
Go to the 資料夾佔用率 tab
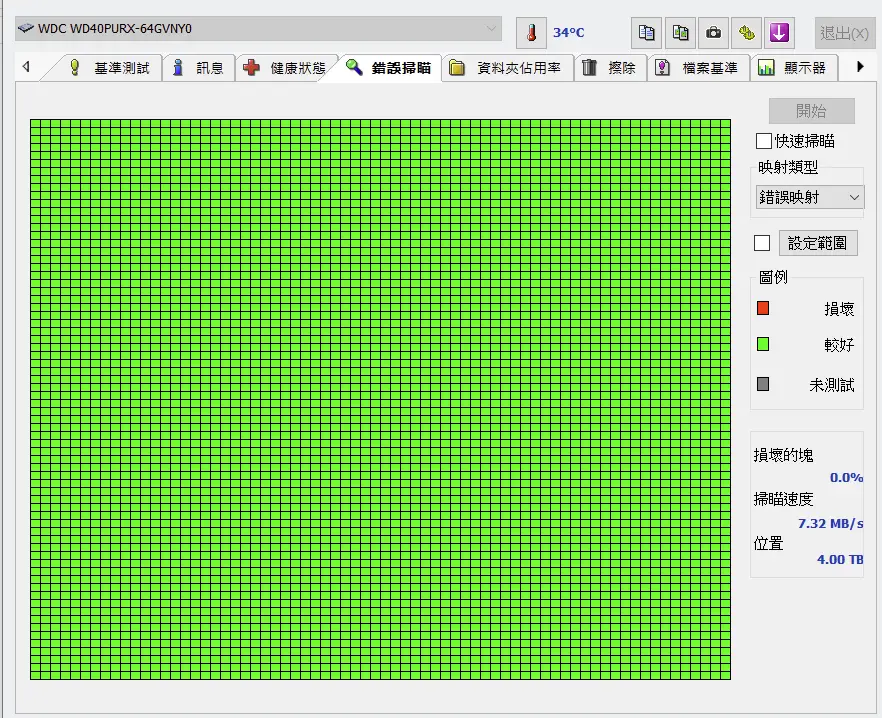point(507,68)
